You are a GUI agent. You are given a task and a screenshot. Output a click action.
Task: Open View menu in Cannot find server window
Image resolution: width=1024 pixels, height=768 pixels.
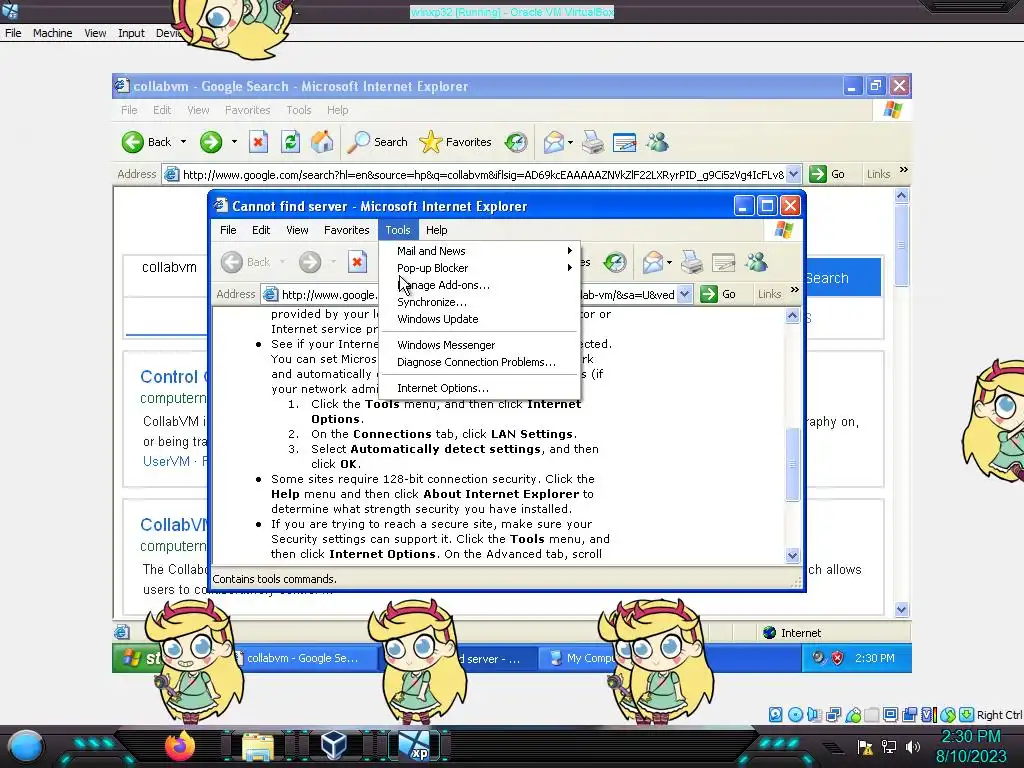pyautogui.click(x=297, y=230)
